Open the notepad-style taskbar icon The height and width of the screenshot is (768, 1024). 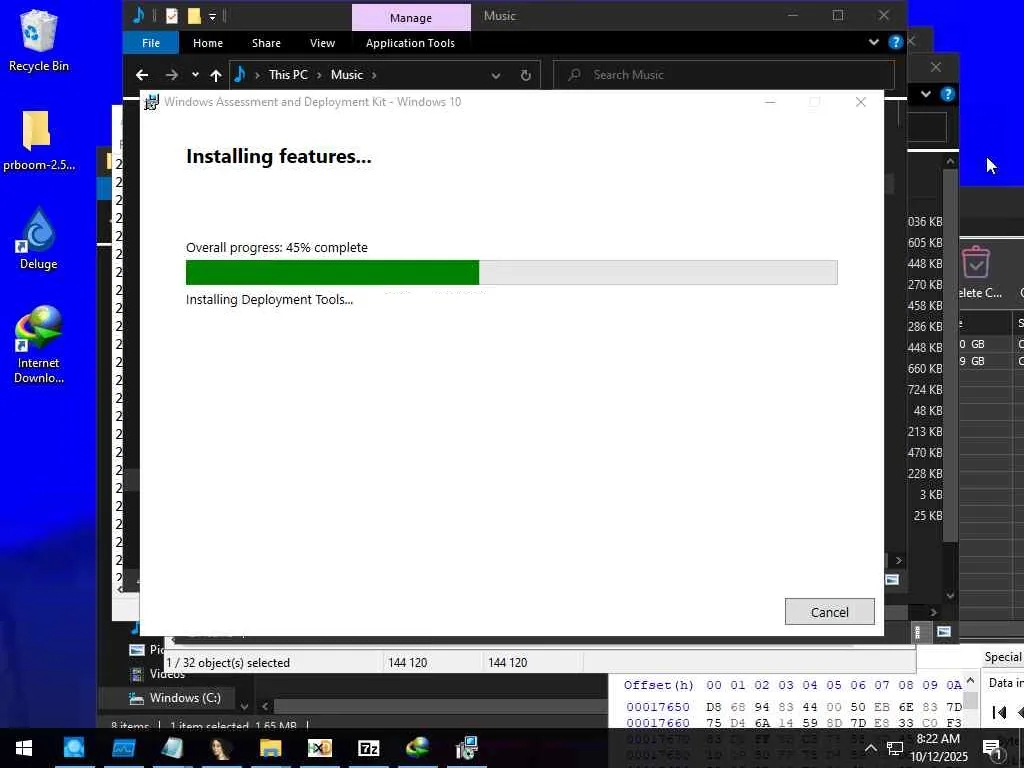click(172, 748)
